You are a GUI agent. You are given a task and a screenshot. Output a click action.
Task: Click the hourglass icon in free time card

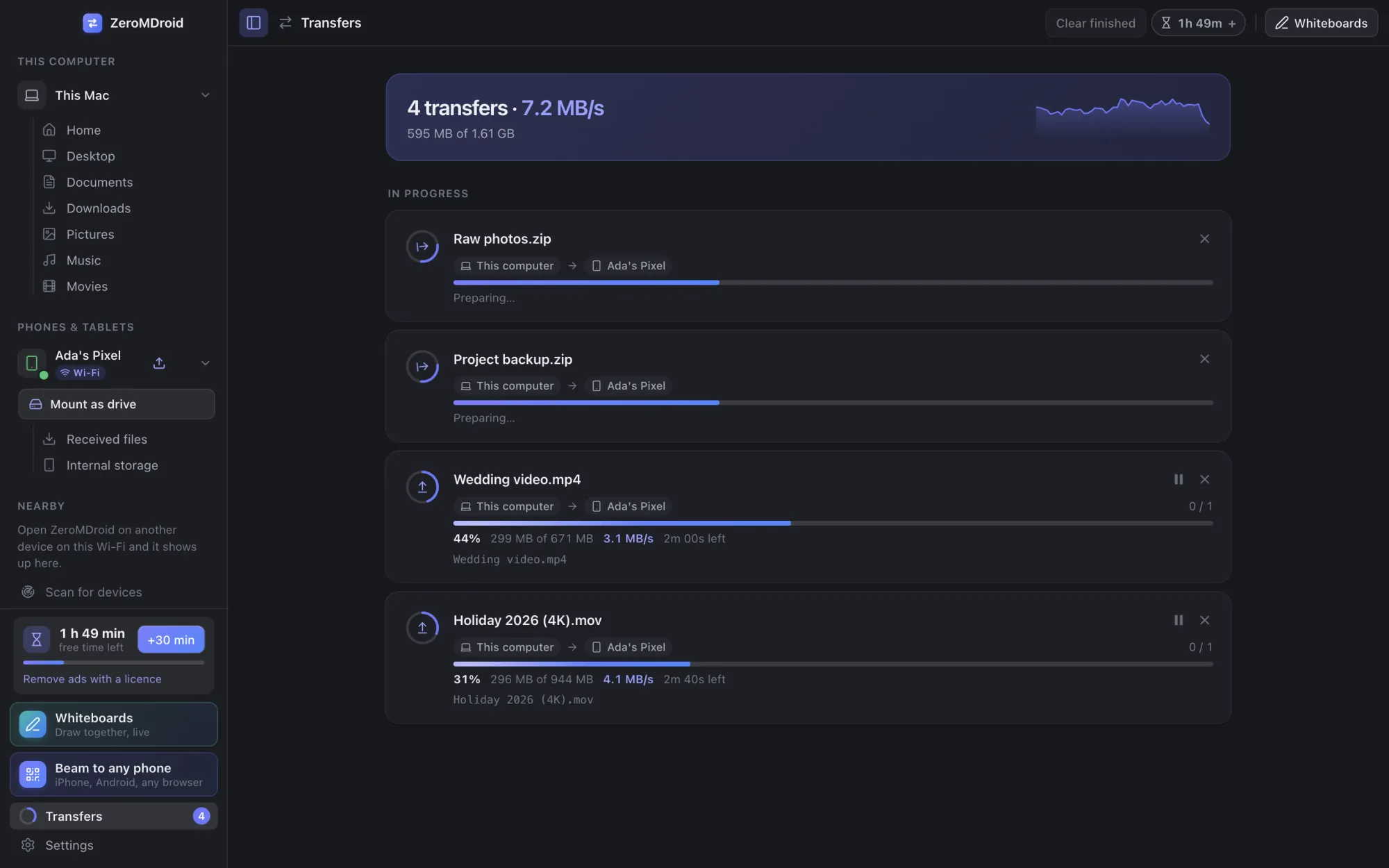[x=37, y=640]
